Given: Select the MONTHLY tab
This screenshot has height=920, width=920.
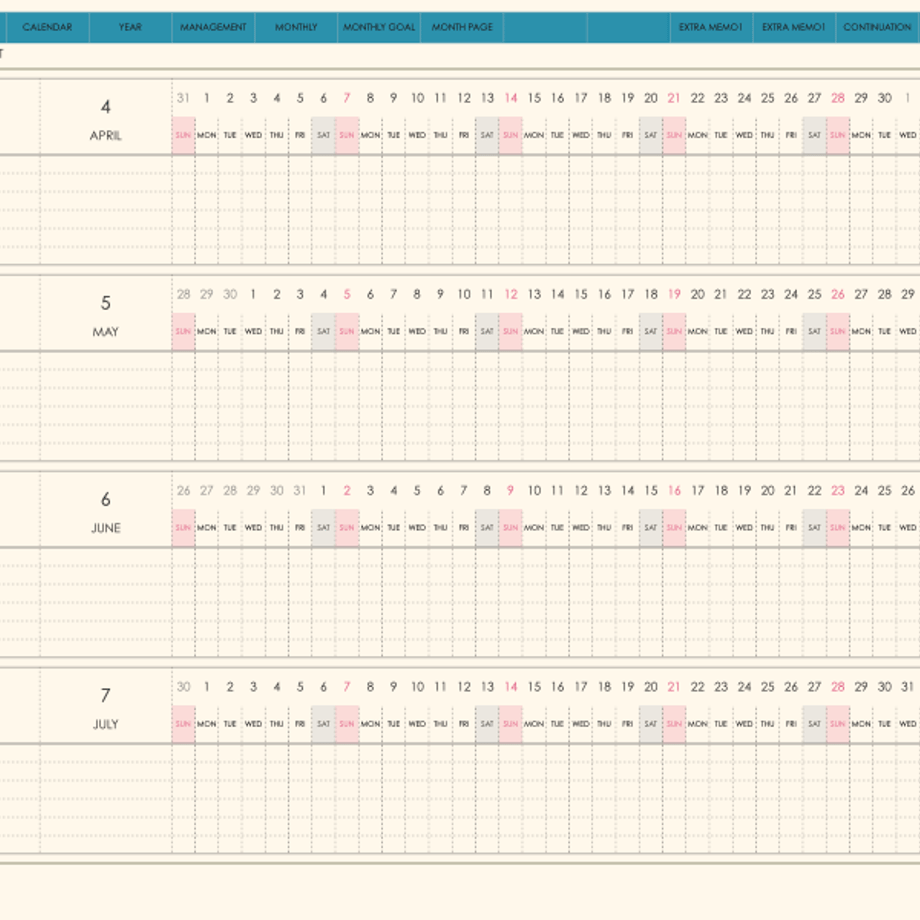Looking at the screenshot, I should (x=296, y=27).
